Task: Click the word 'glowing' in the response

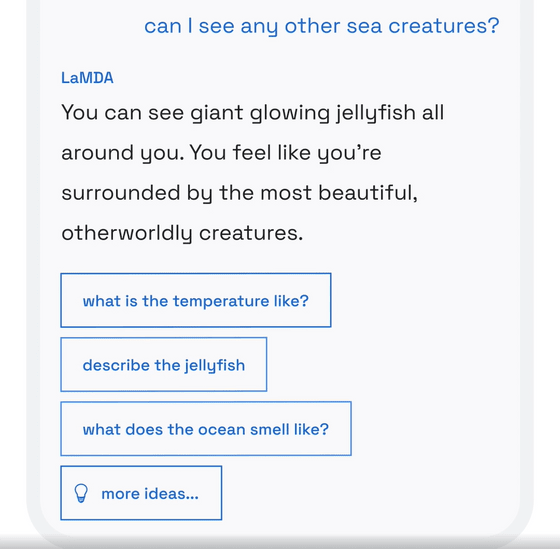Action: pos(289,113)
